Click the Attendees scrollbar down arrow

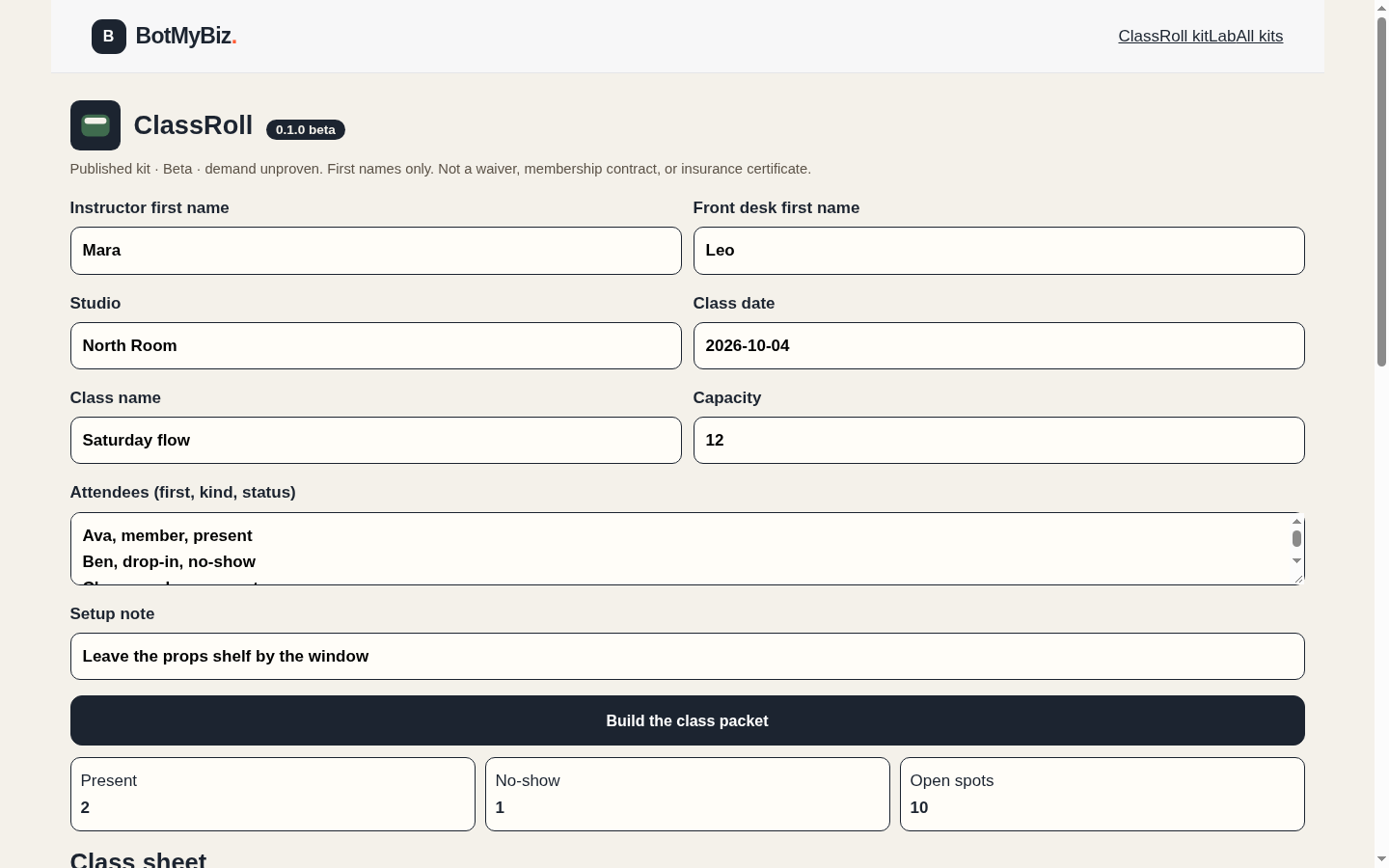click(x=1296, y=560)
